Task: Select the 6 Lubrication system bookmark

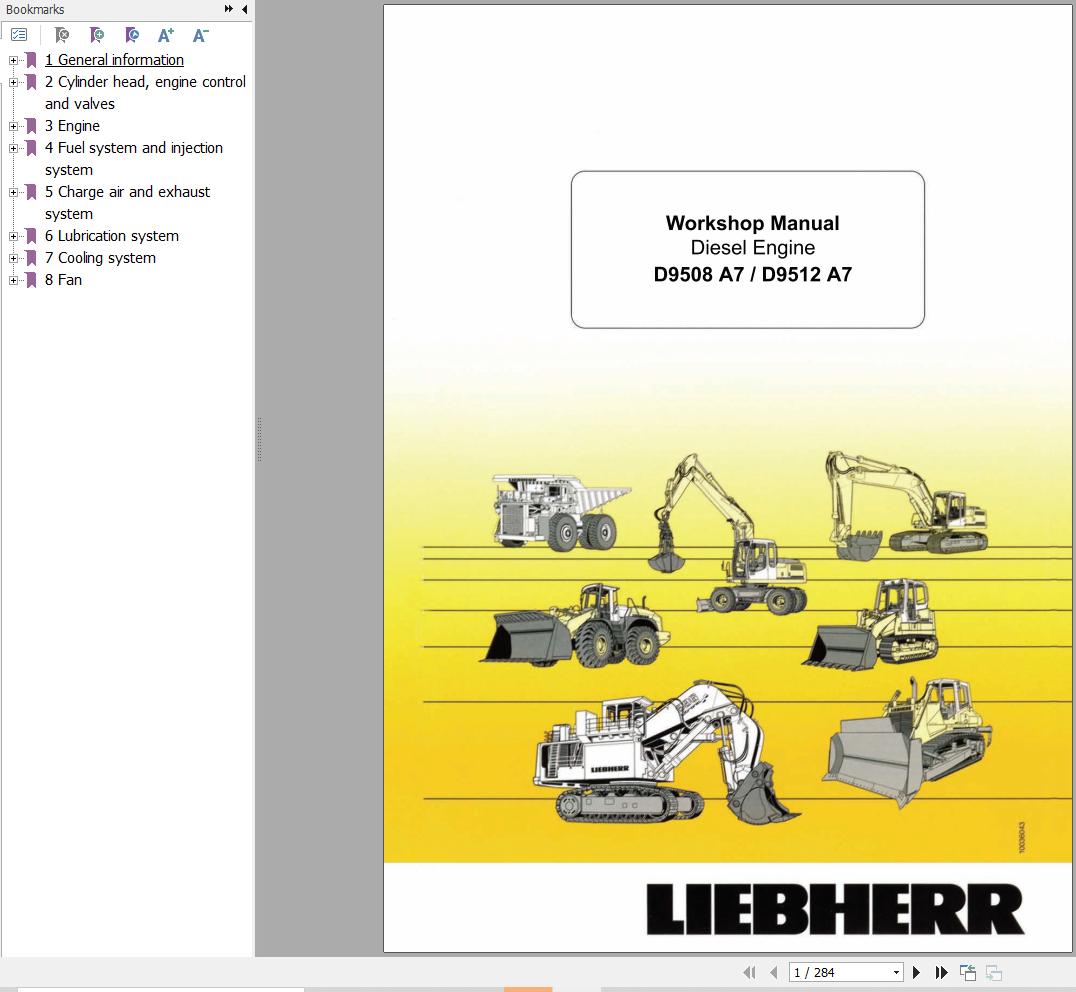Action: click(112, 235)
